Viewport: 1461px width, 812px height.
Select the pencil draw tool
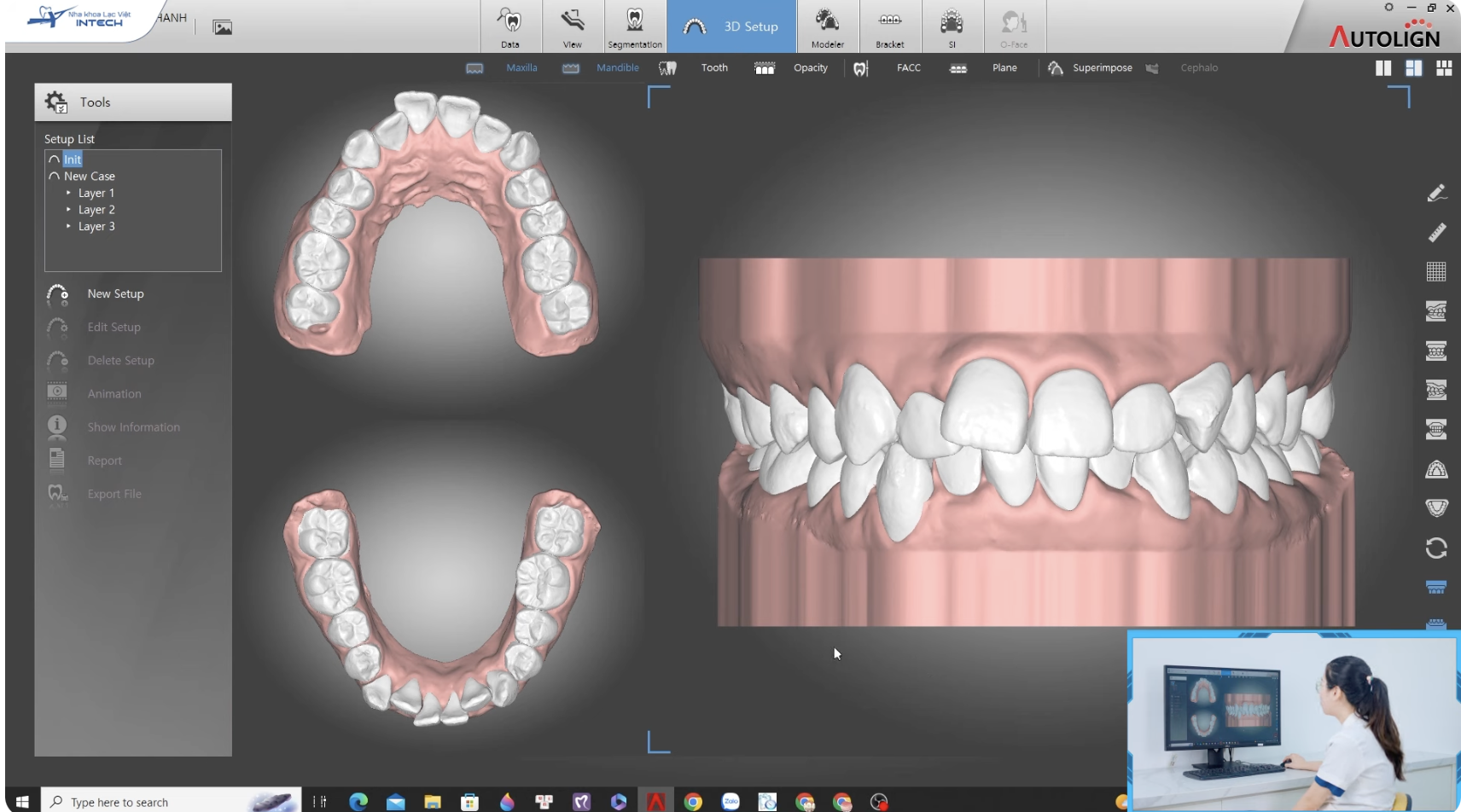[1436, 194]
